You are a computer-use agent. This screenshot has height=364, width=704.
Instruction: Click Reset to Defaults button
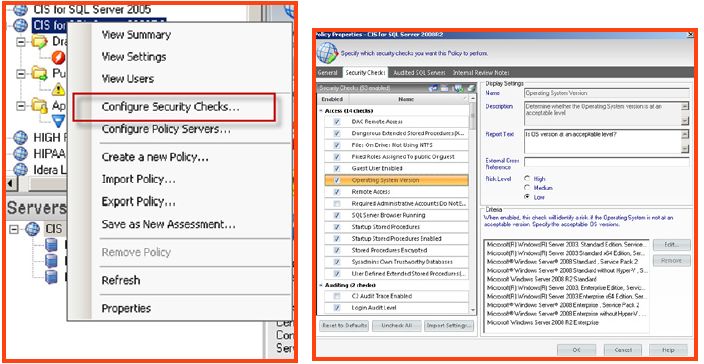click(x=344, y=326)
